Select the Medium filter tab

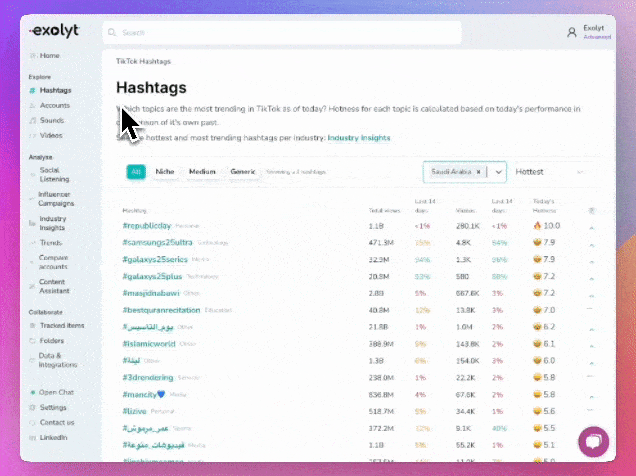[202, 172]
